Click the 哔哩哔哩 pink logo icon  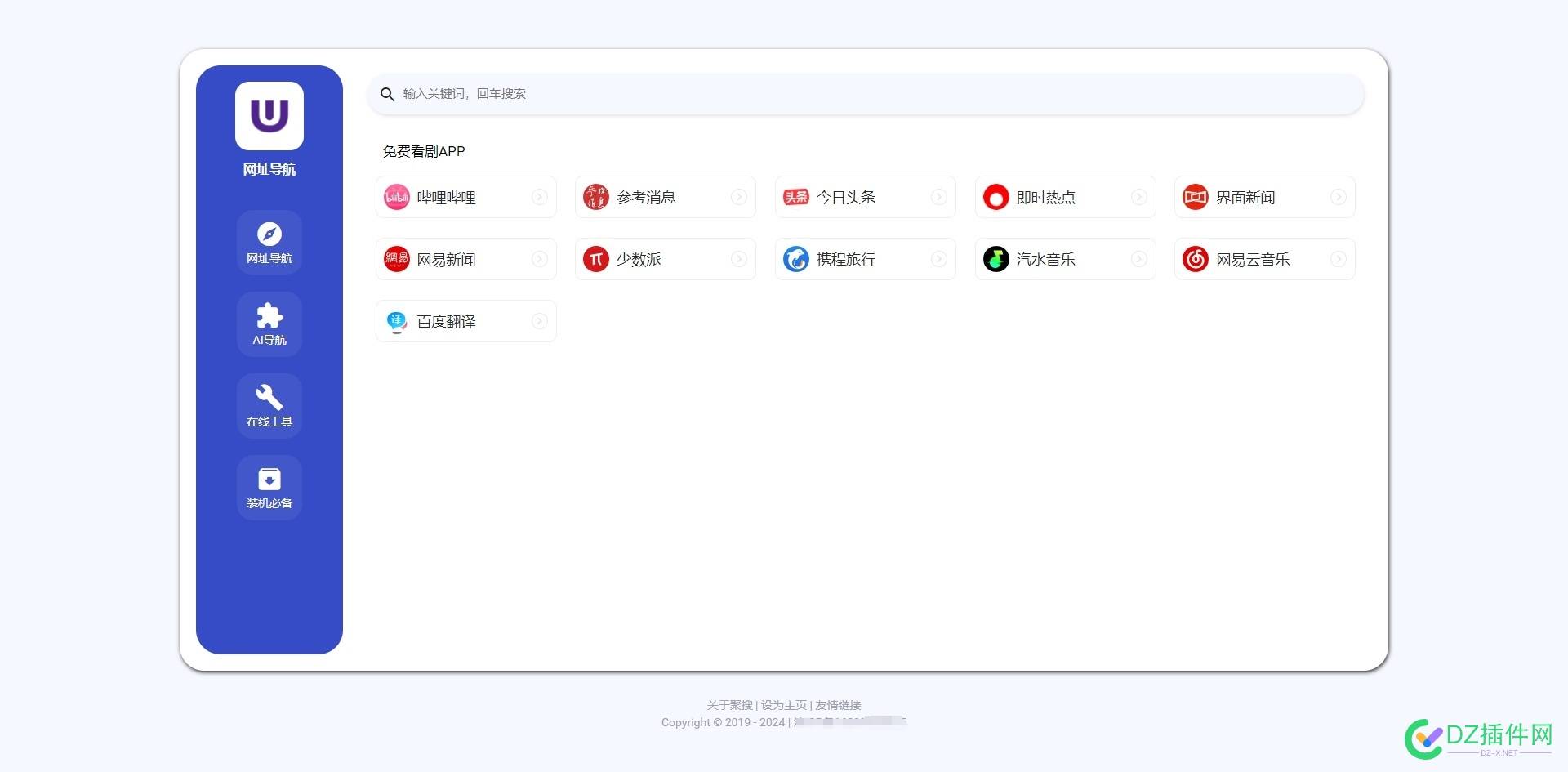[397, 197]
